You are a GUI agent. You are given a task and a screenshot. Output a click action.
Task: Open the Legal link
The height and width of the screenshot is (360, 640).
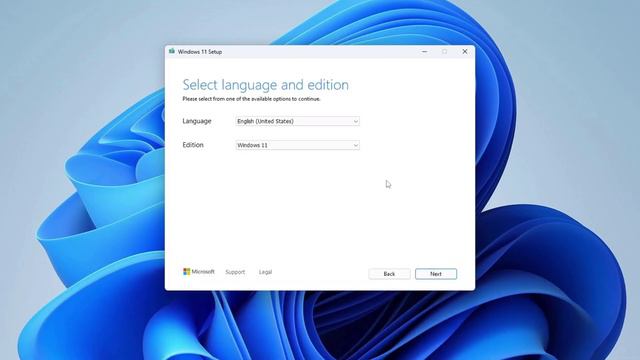coord(265,272)
